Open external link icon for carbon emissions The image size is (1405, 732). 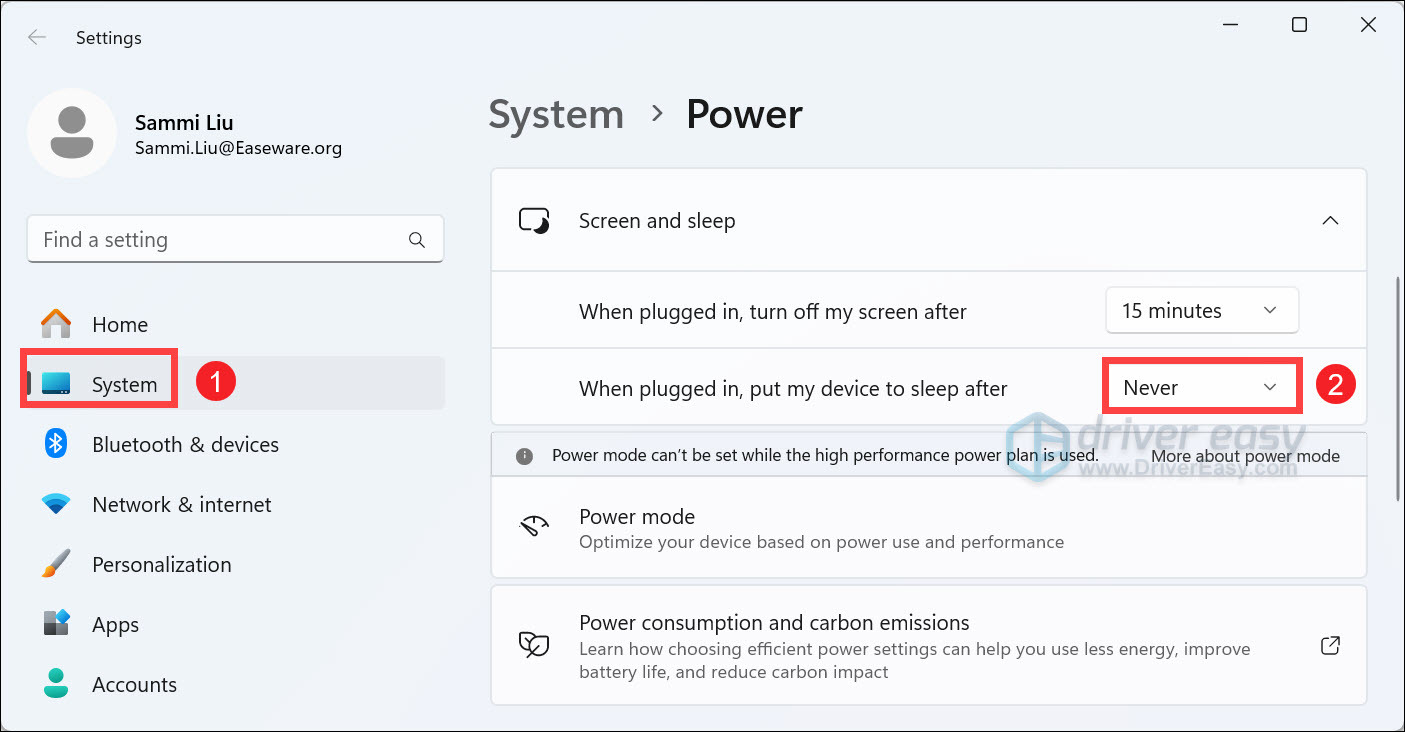tap(1330, 646)
